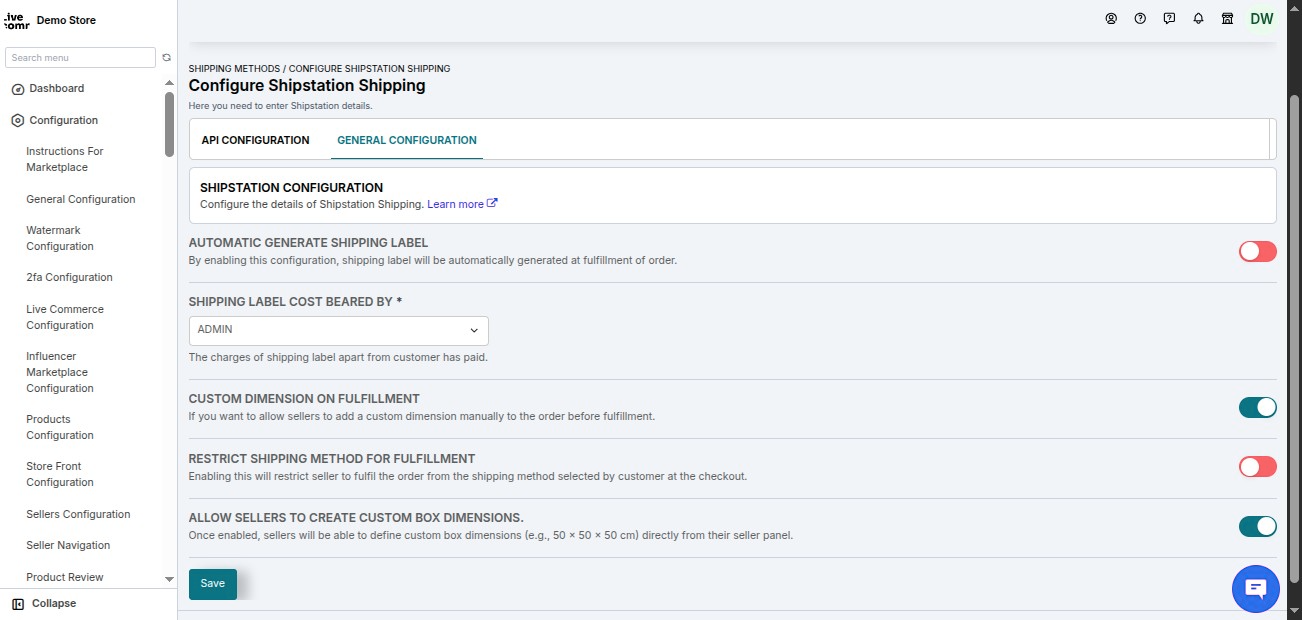Open the Configuration menu in sidebar
This screenshot has height=620, width=1302.
pyautogui.click(x=64, y=121)
